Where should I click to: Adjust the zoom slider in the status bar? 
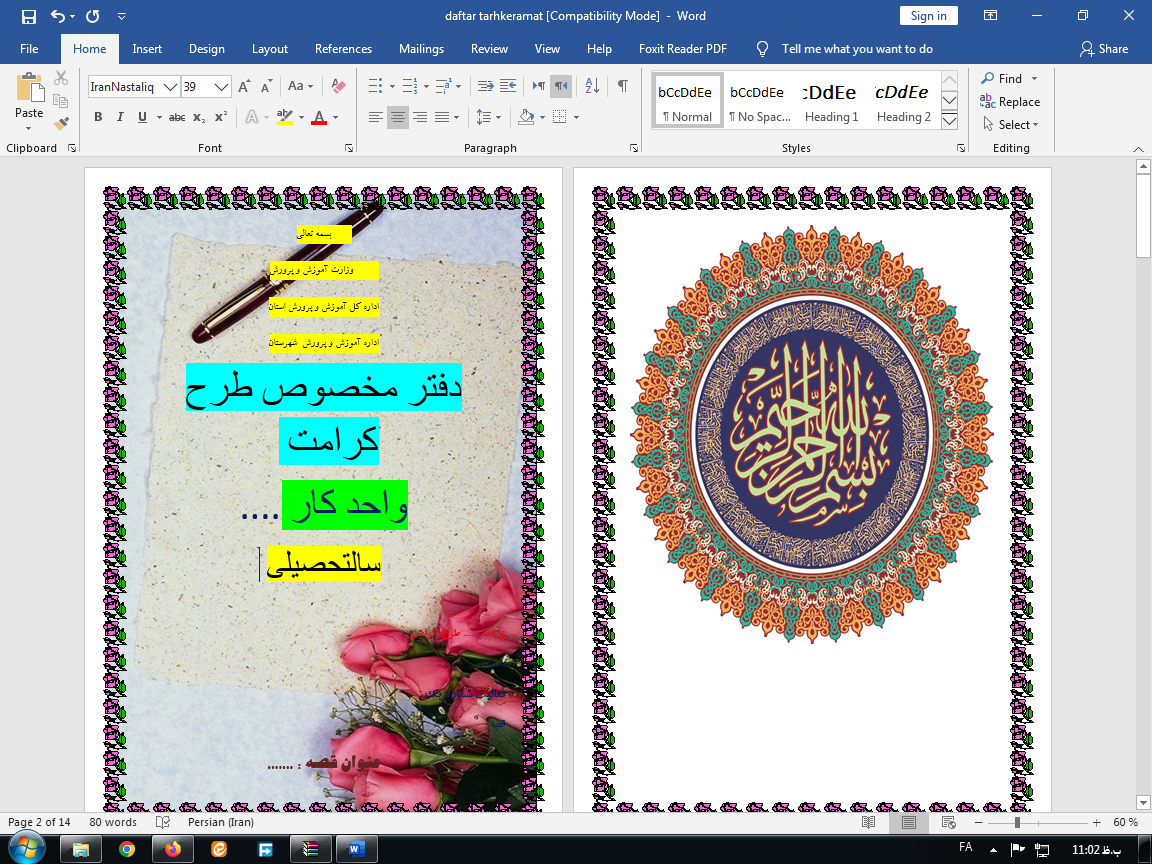click(x=1017, y=823)
